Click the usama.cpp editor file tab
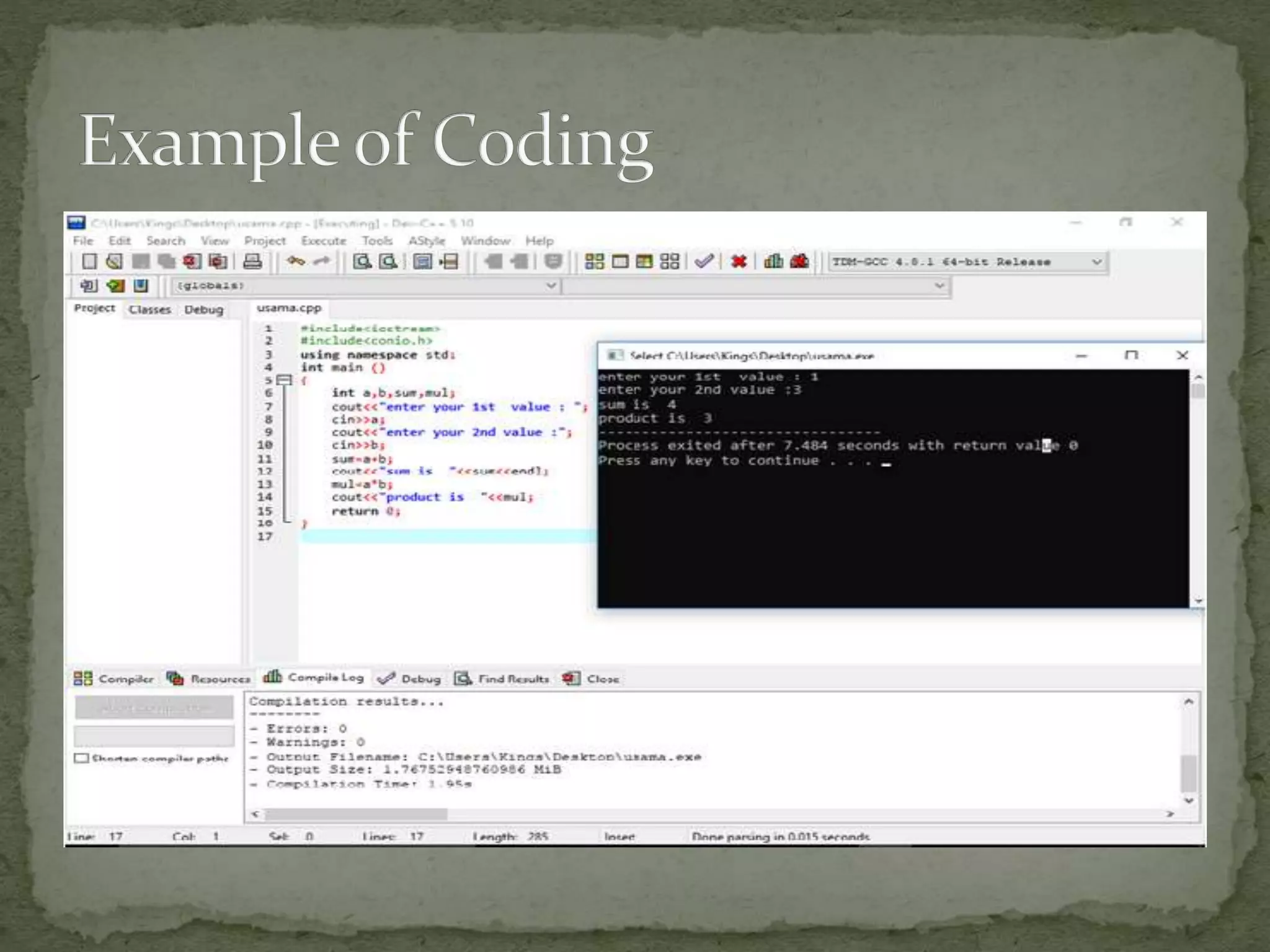The height and width of the screenshot is (952, 1270). (x=289, y=308)
